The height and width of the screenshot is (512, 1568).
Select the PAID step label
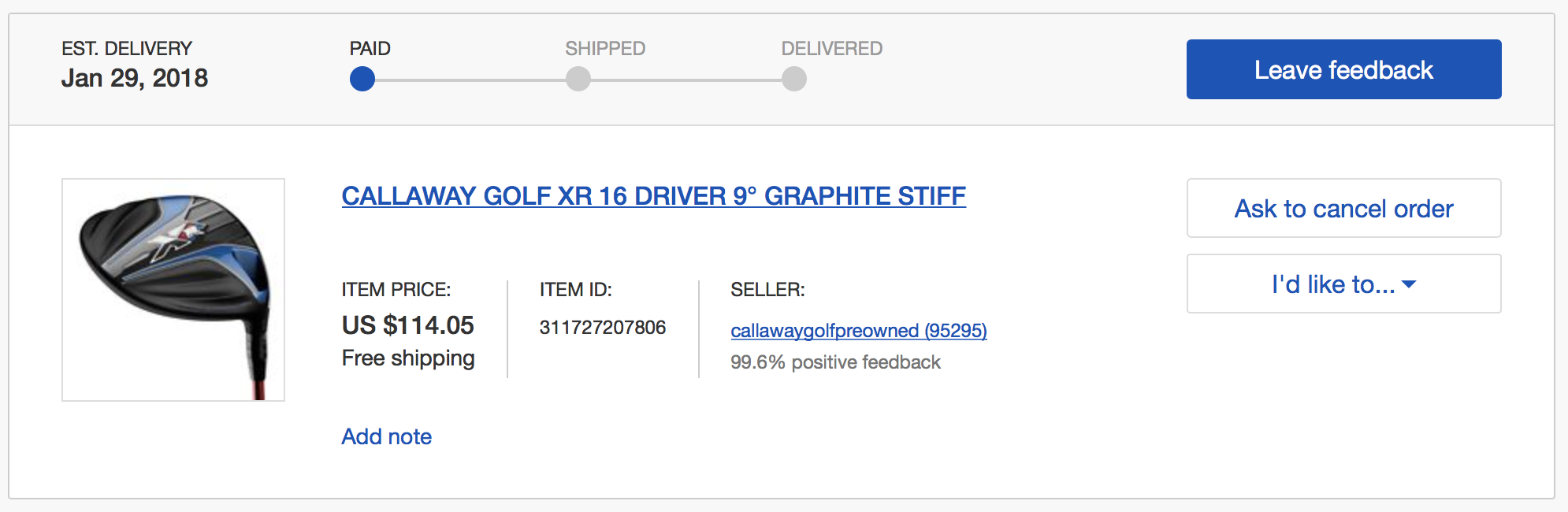click(370, 49)
